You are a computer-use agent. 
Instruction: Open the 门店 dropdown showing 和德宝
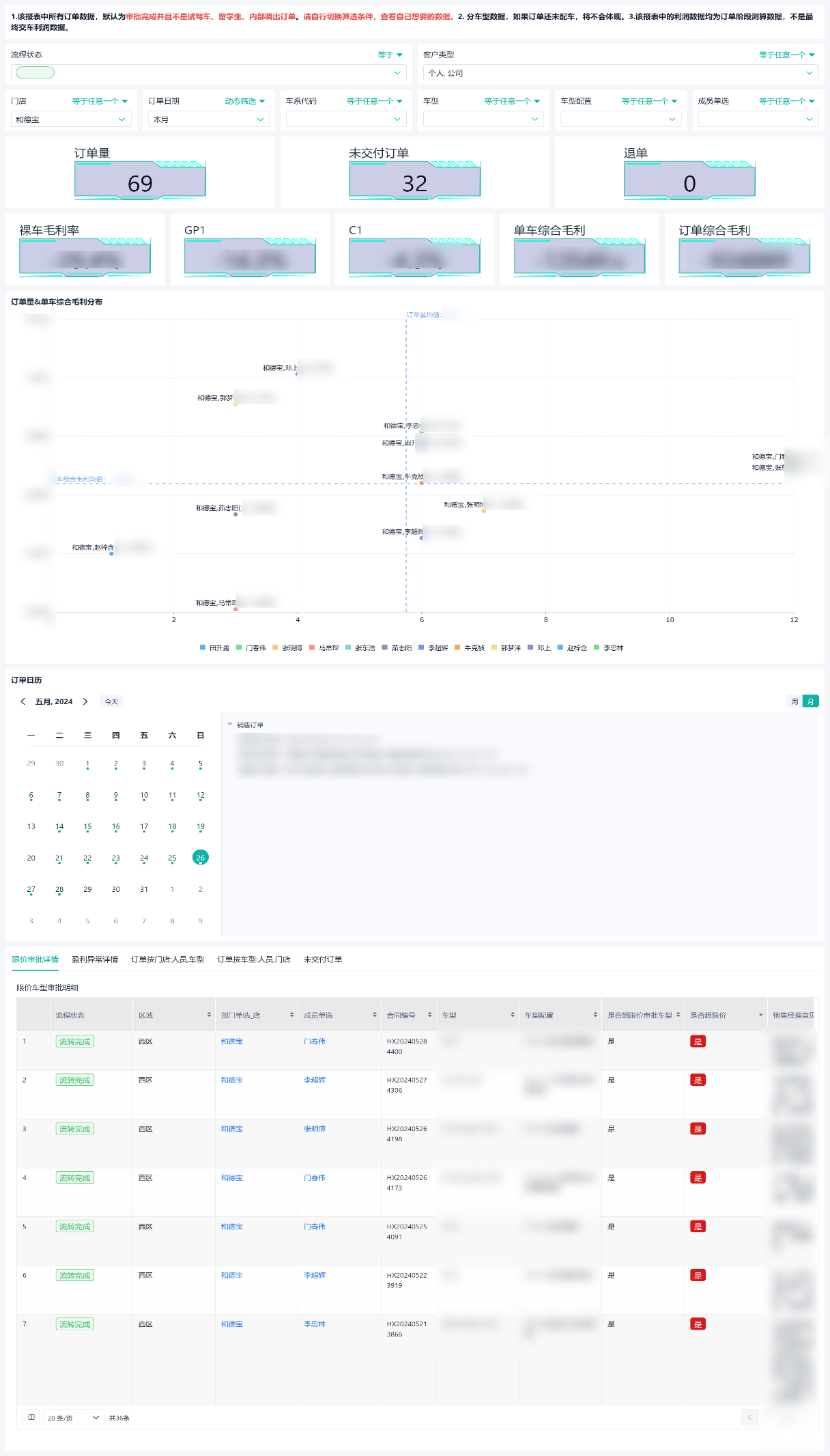point(71,120)
